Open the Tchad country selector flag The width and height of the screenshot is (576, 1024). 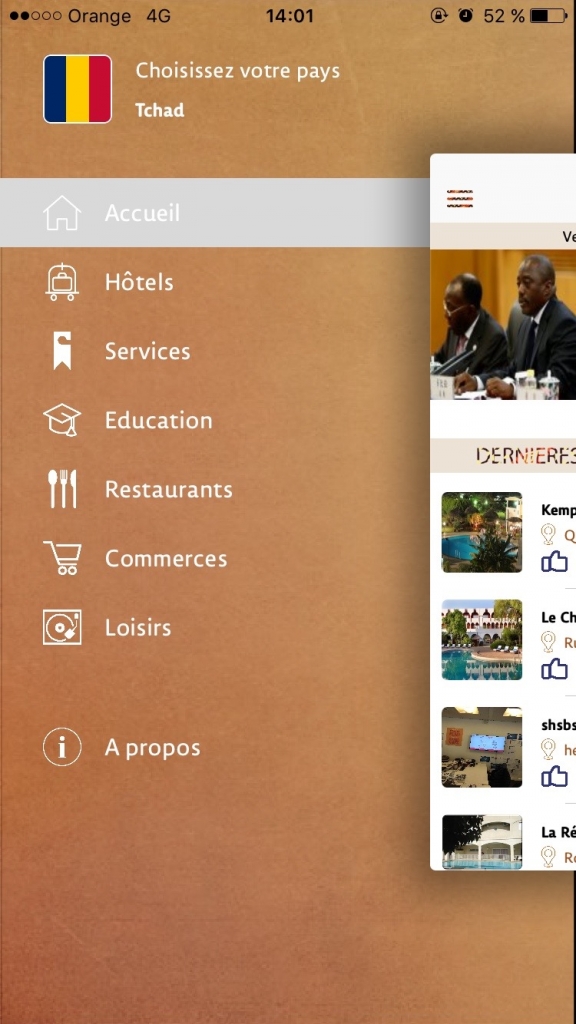click(78, 89)
